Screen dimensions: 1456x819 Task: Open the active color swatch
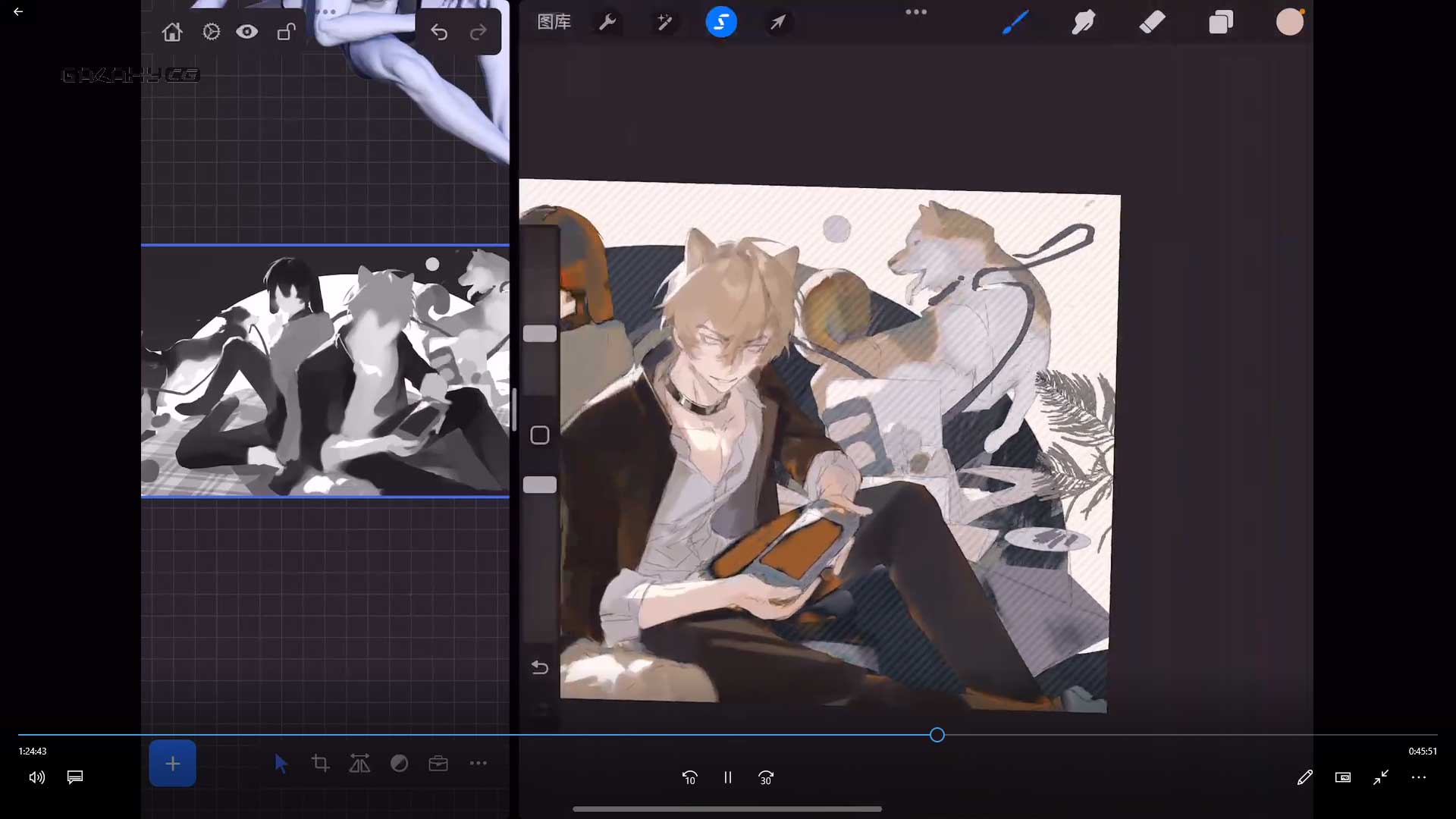(x=1289, y=23)
